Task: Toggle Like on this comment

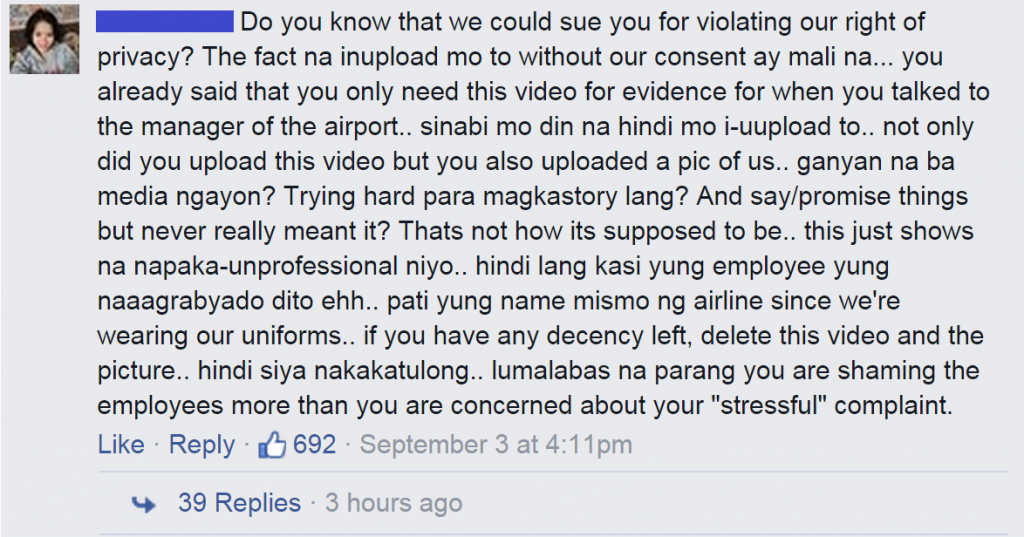Action: (121, 445)
